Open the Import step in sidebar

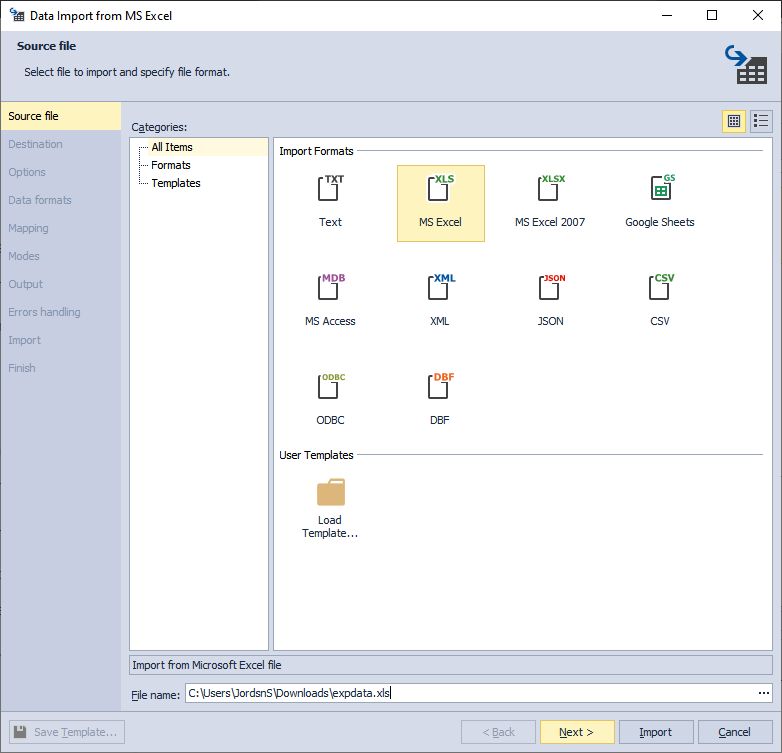point(61,340)
